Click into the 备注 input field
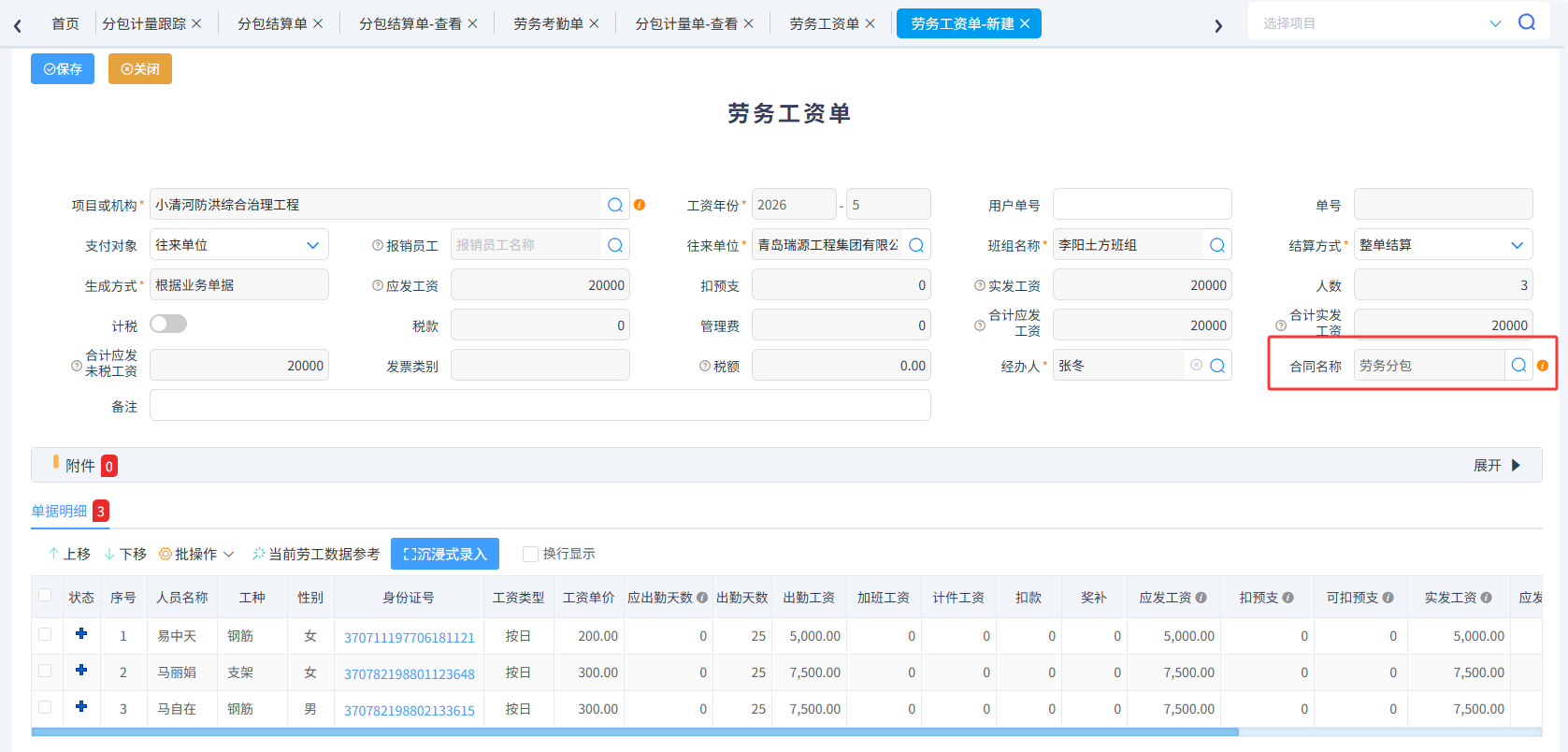Image resolution: width=1568 pixels, height=752 pixels. [540, 406]
